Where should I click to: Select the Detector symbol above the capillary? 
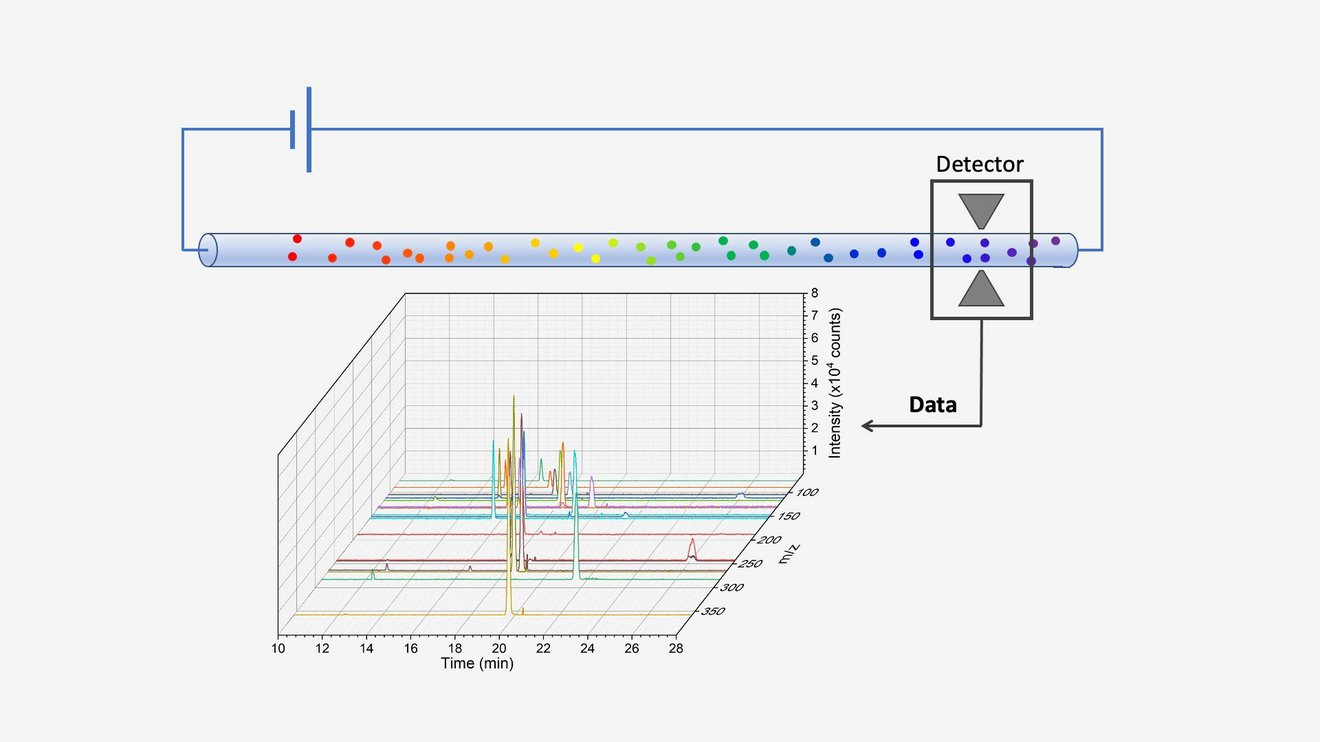(982, 250)
